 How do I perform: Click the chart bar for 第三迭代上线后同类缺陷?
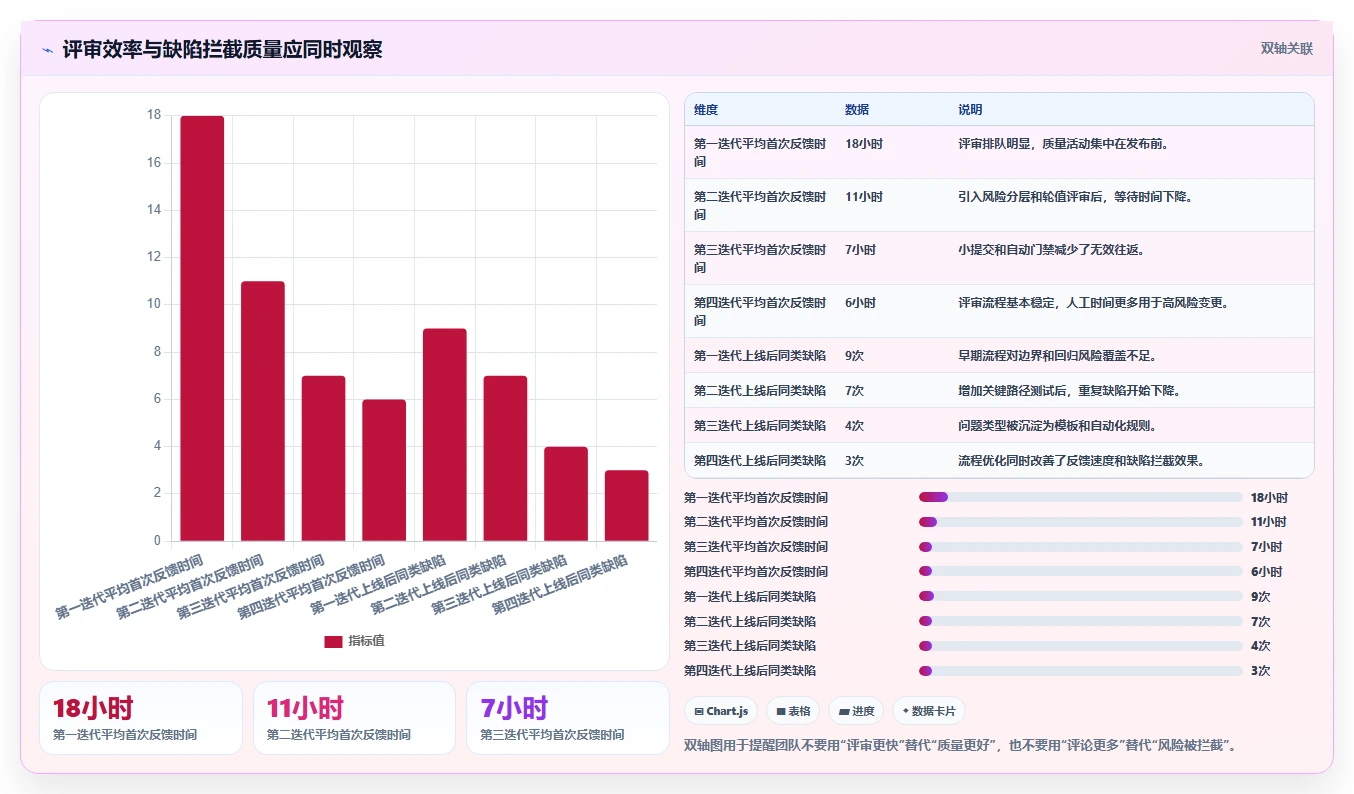click(x=566, y=494)
